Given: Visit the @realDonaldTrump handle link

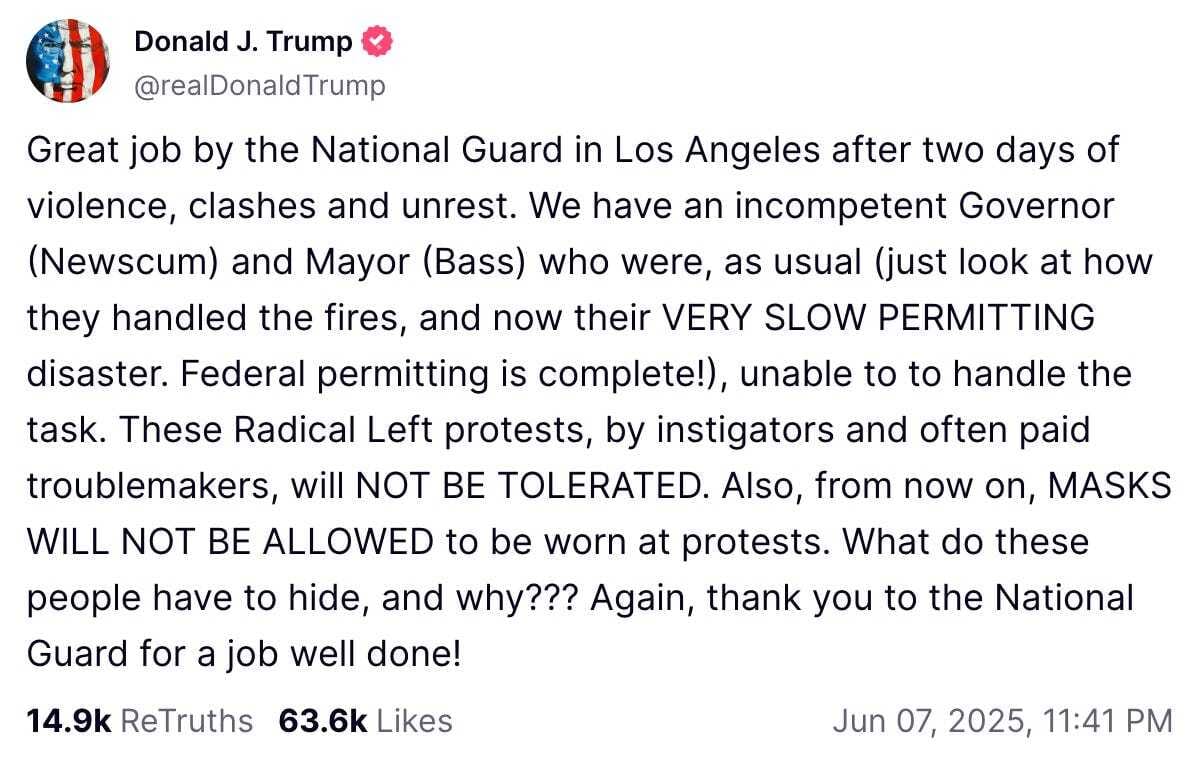Looking at the screenshot, I should coord(260,85).
